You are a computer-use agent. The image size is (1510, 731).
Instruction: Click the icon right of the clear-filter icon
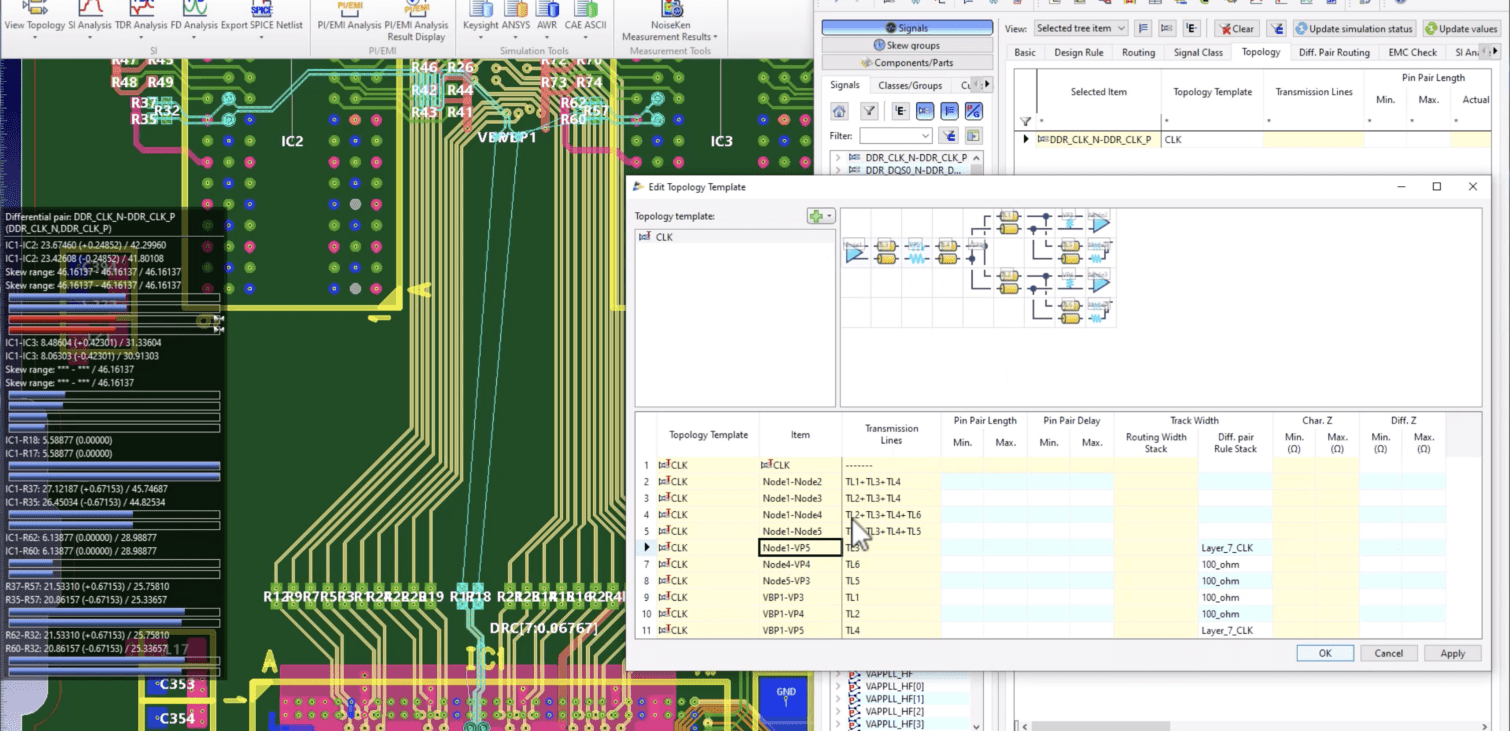pos(972,135)
